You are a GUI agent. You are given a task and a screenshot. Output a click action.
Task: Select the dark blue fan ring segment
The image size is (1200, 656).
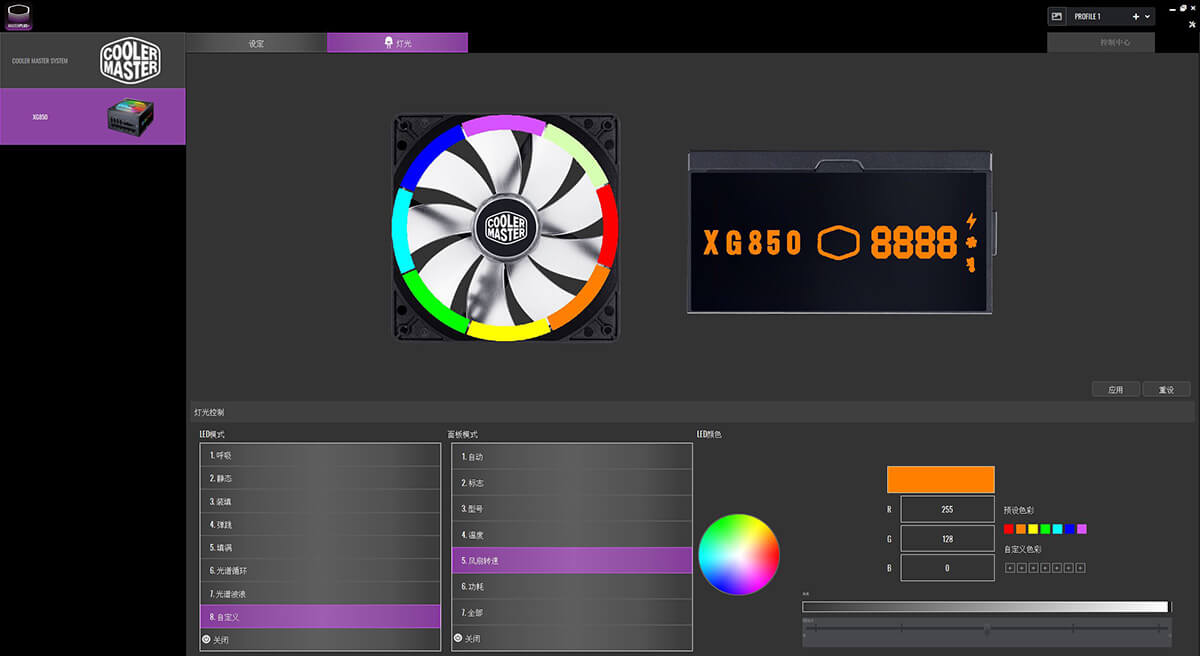(x=430, y=155)
